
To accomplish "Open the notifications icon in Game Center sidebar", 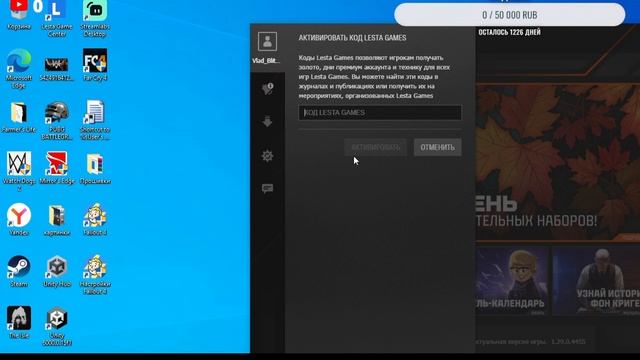I will 267,89.
